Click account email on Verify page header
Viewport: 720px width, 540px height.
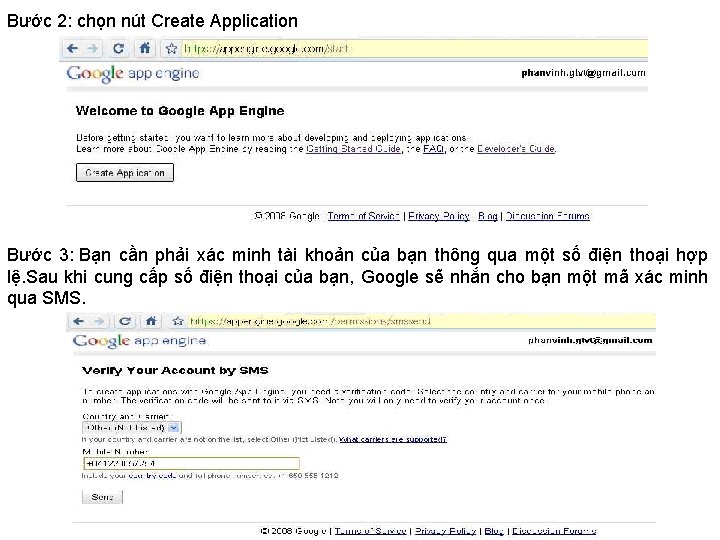click(x=590, y=340)
